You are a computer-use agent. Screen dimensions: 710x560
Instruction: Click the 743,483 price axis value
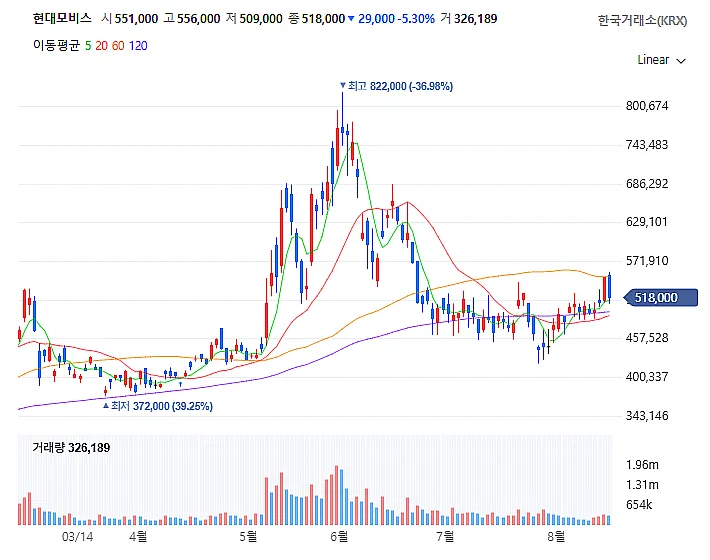[647, 145]
